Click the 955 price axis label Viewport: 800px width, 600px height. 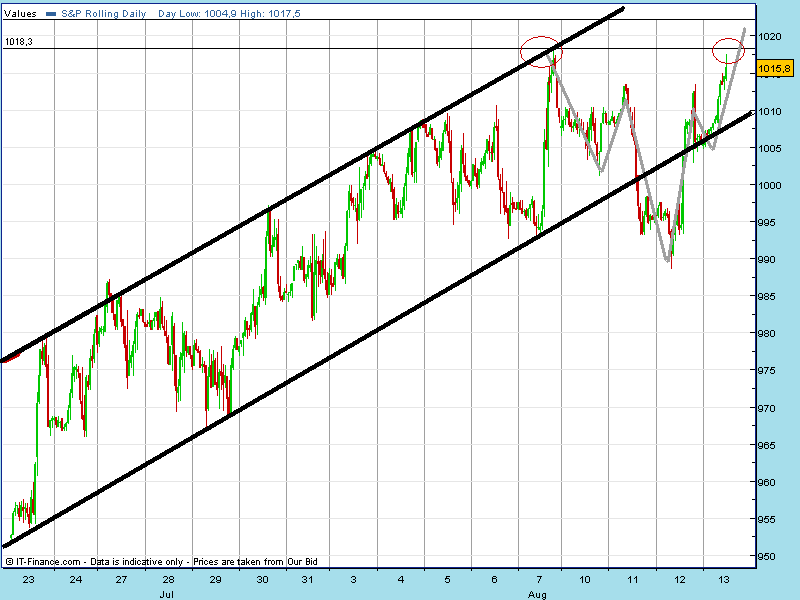click(x=767, y=520)
